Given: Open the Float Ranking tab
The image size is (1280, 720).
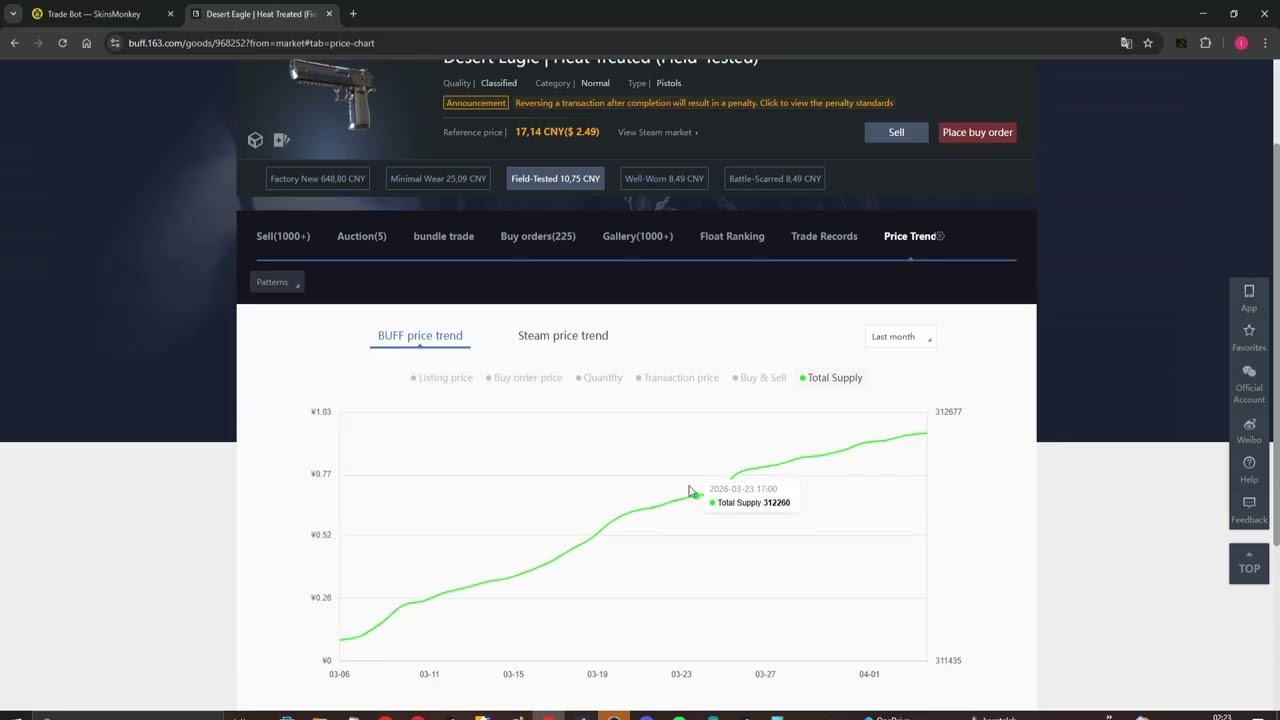Looking at the screenshot, I should pyautogui.click(x=732, y=236).
